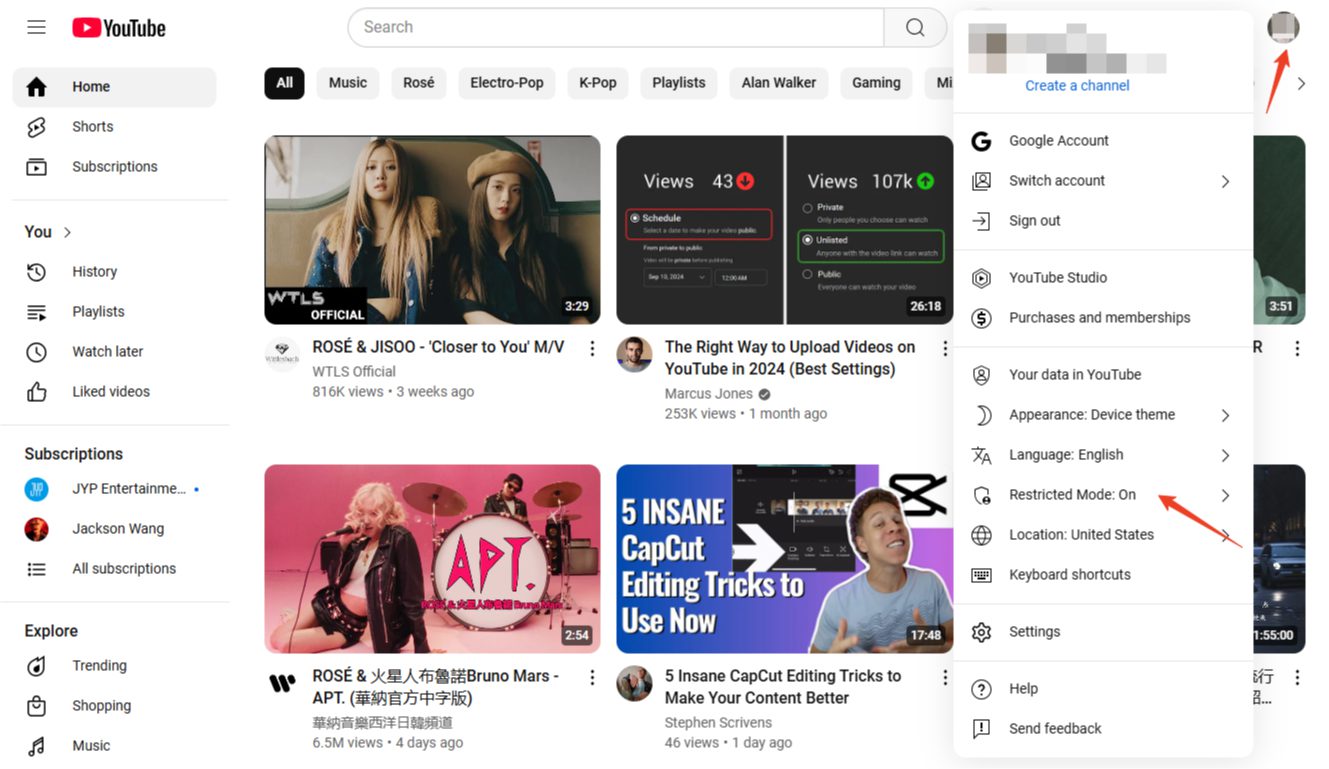Click the YouTube logo
This screenshot has height=769, width=1329.
click(x=119, y=28)
